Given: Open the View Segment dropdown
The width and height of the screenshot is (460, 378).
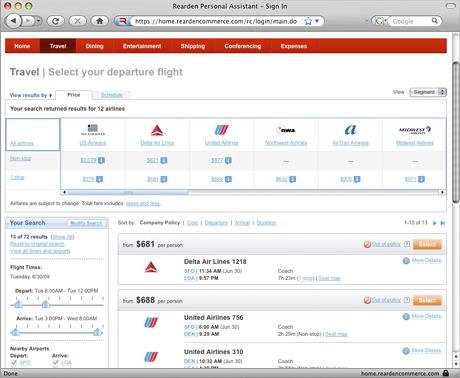Looking at the screenshot, I should tap(428, 92).
